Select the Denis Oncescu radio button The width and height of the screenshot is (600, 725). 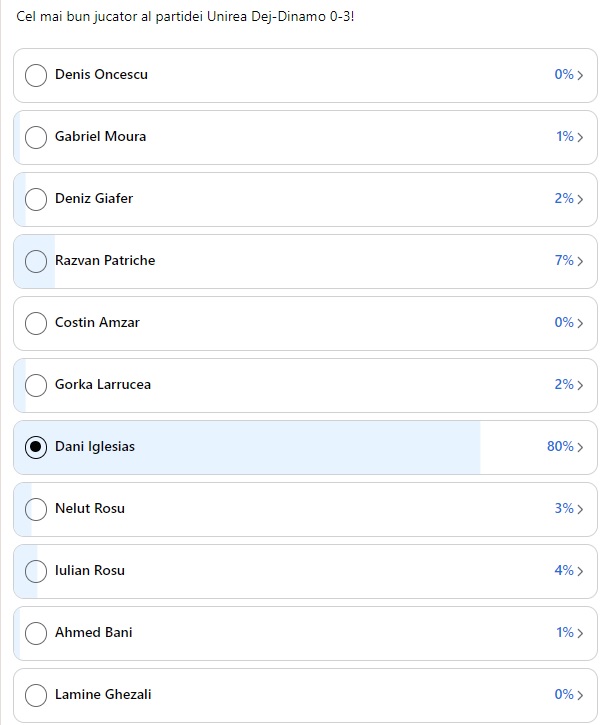tap(36, 75)
